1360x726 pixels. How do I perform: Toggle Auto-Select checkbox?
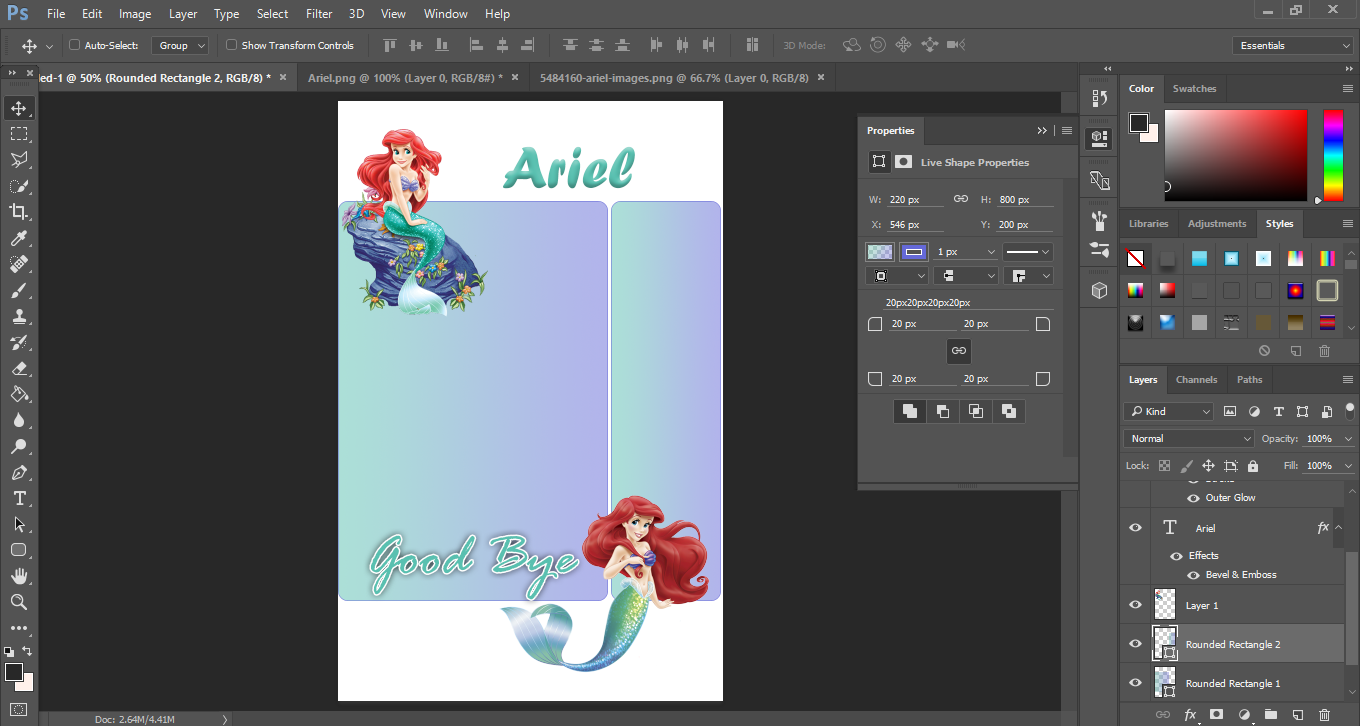point(74,45)
